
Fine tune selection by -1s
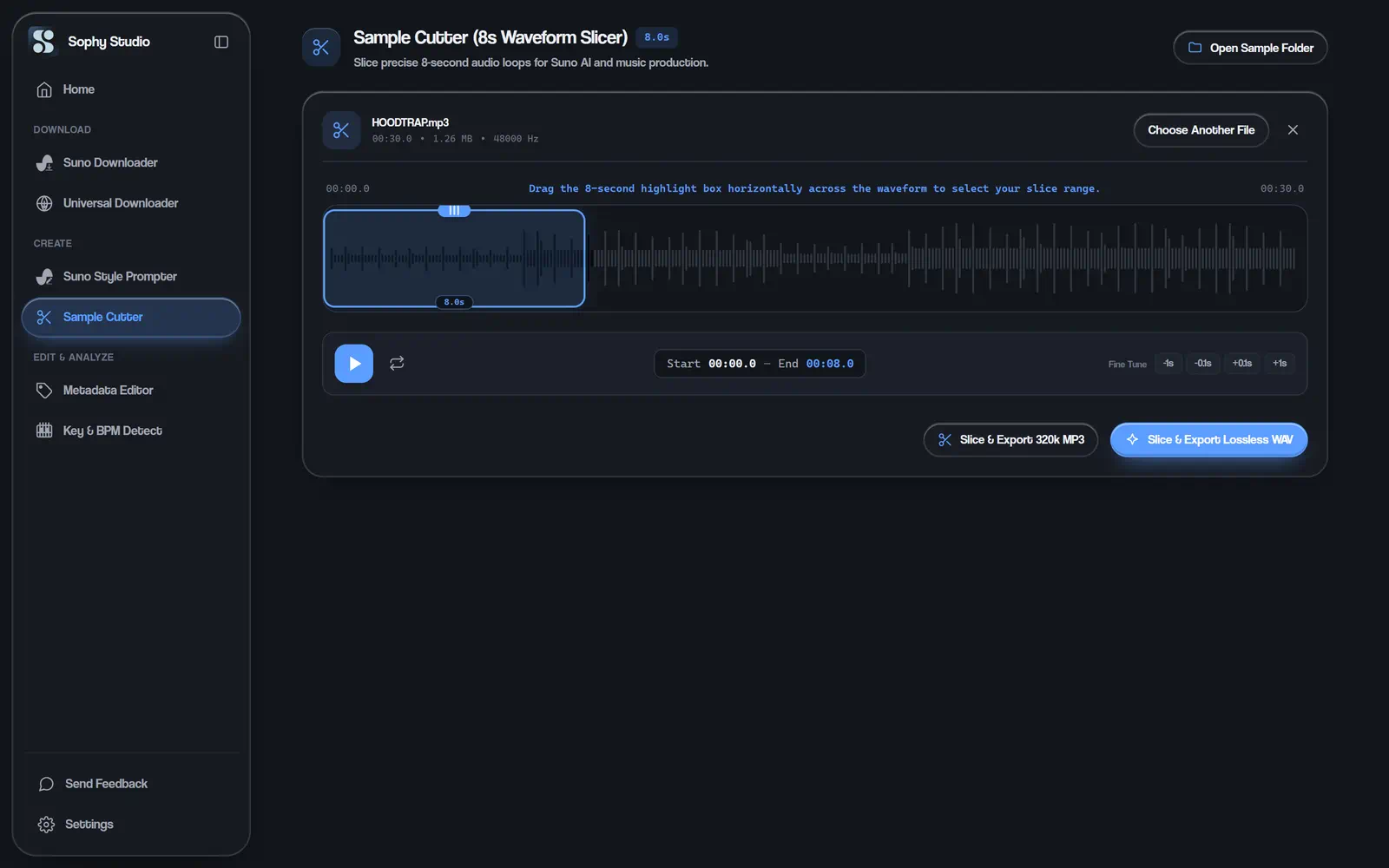point(1168,364)
